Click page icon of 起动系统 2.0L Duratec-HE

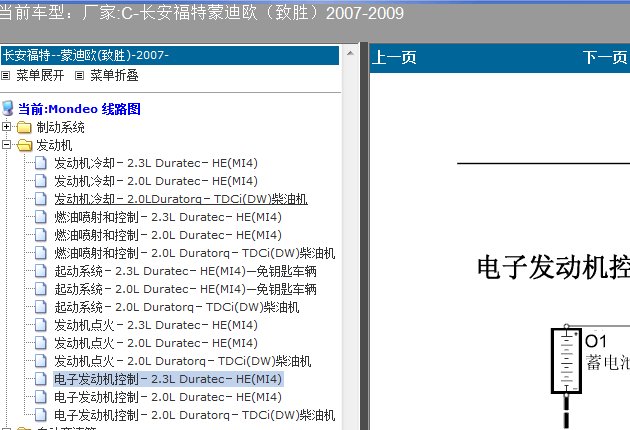(x=41, y=289)
